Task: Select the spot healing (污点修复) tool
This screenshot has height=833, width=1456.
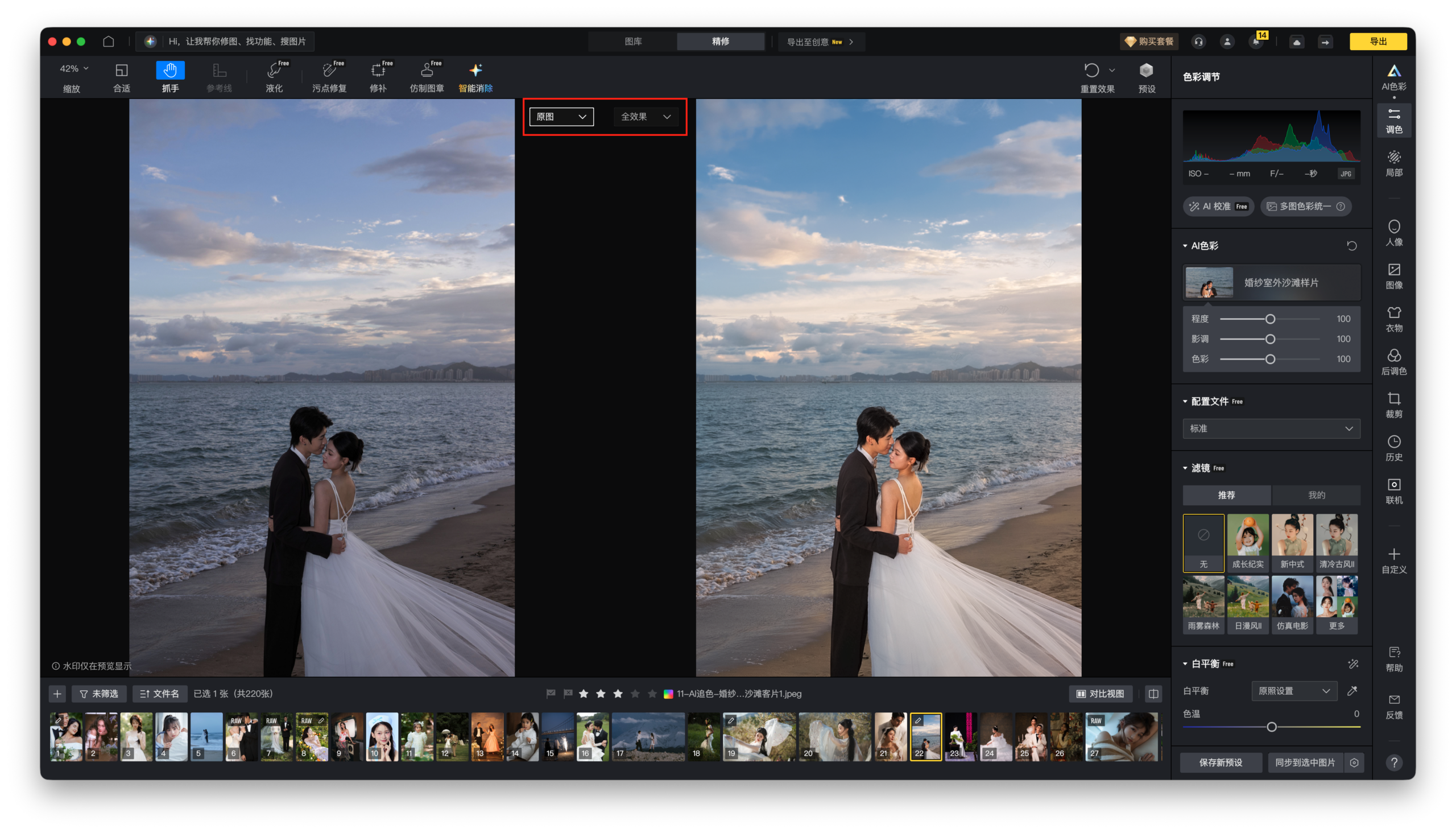Action: pos(329,77)
